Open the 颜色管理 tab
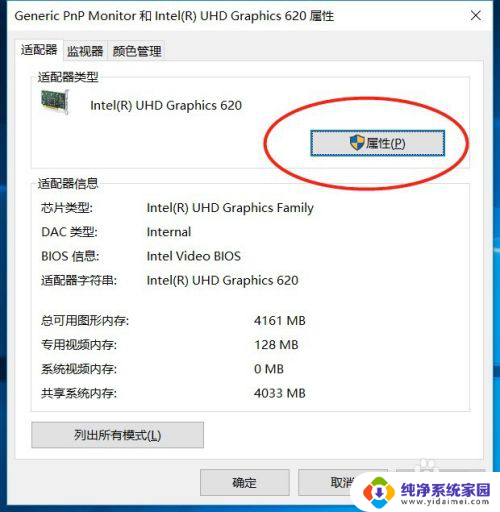The width and height of the screenshot is (500, 512). 137,51
